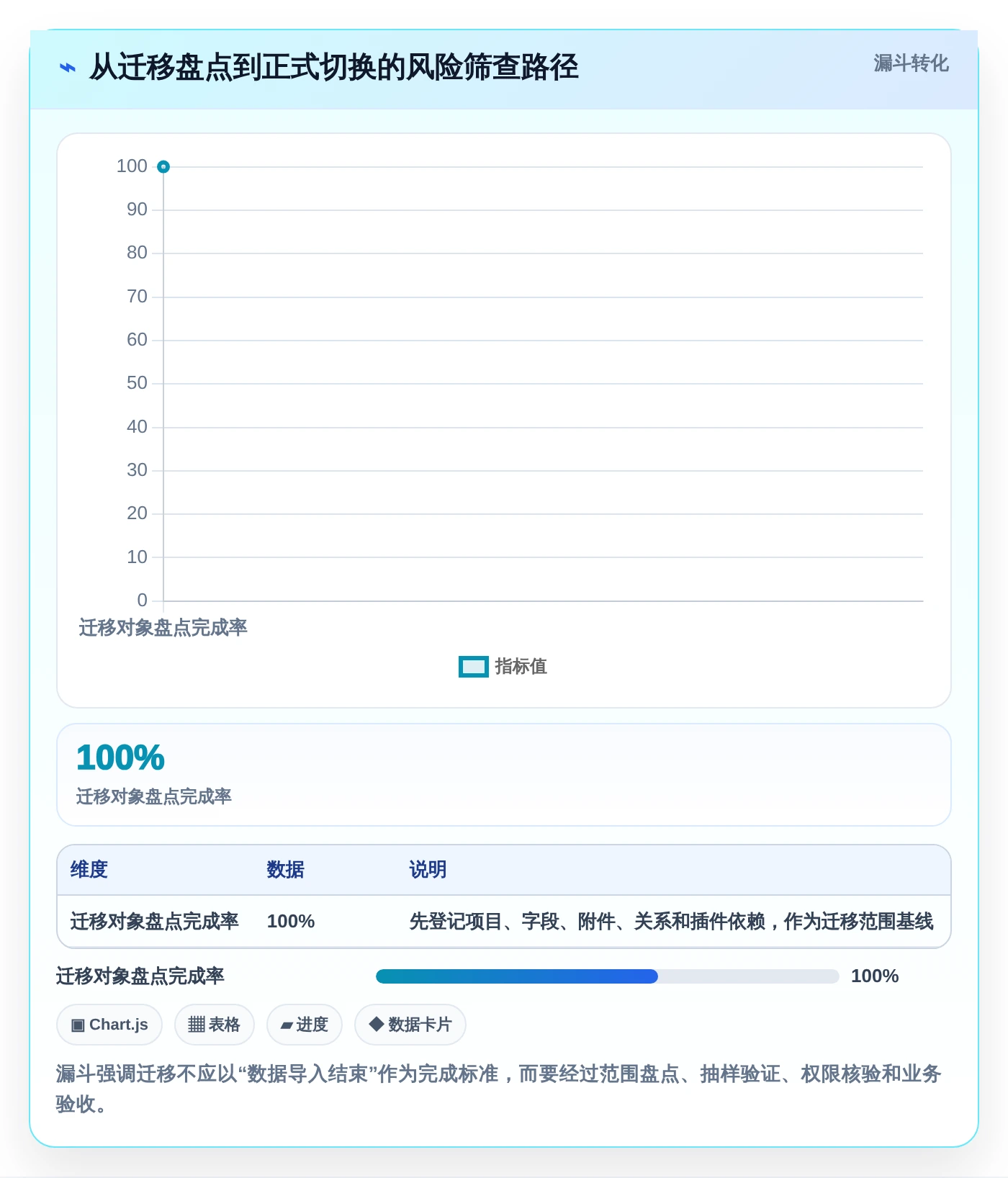Click the 指标值 legend label

521,667
